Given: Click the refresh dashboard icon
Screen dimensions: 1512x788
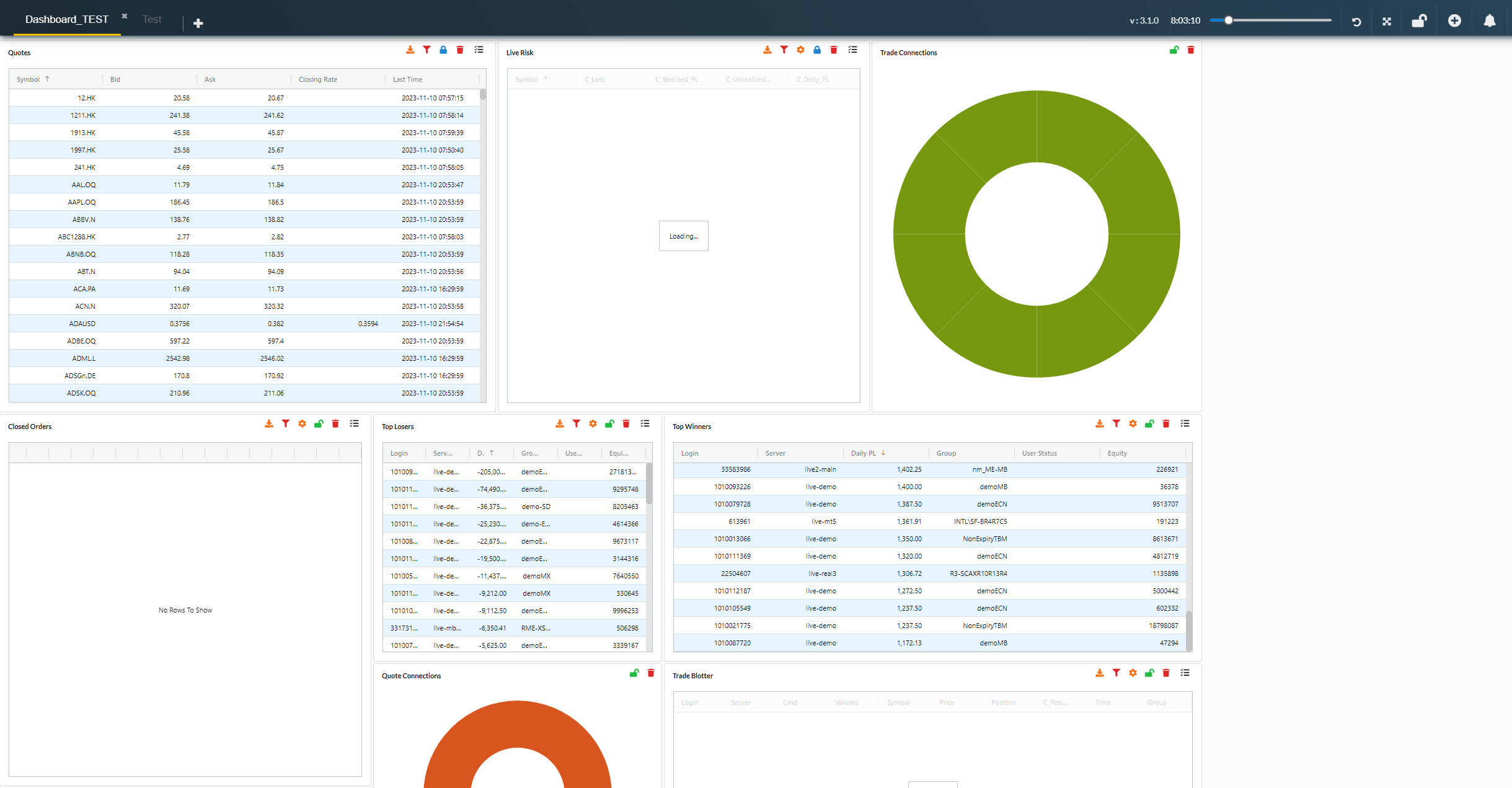Looking at the screenshot, I should click(x=1356, y=22).
